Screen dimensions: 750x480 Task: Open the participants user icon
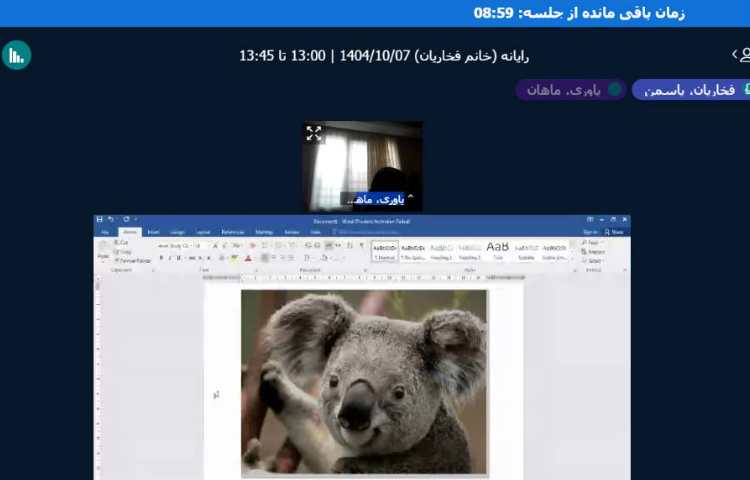point(744,55)
